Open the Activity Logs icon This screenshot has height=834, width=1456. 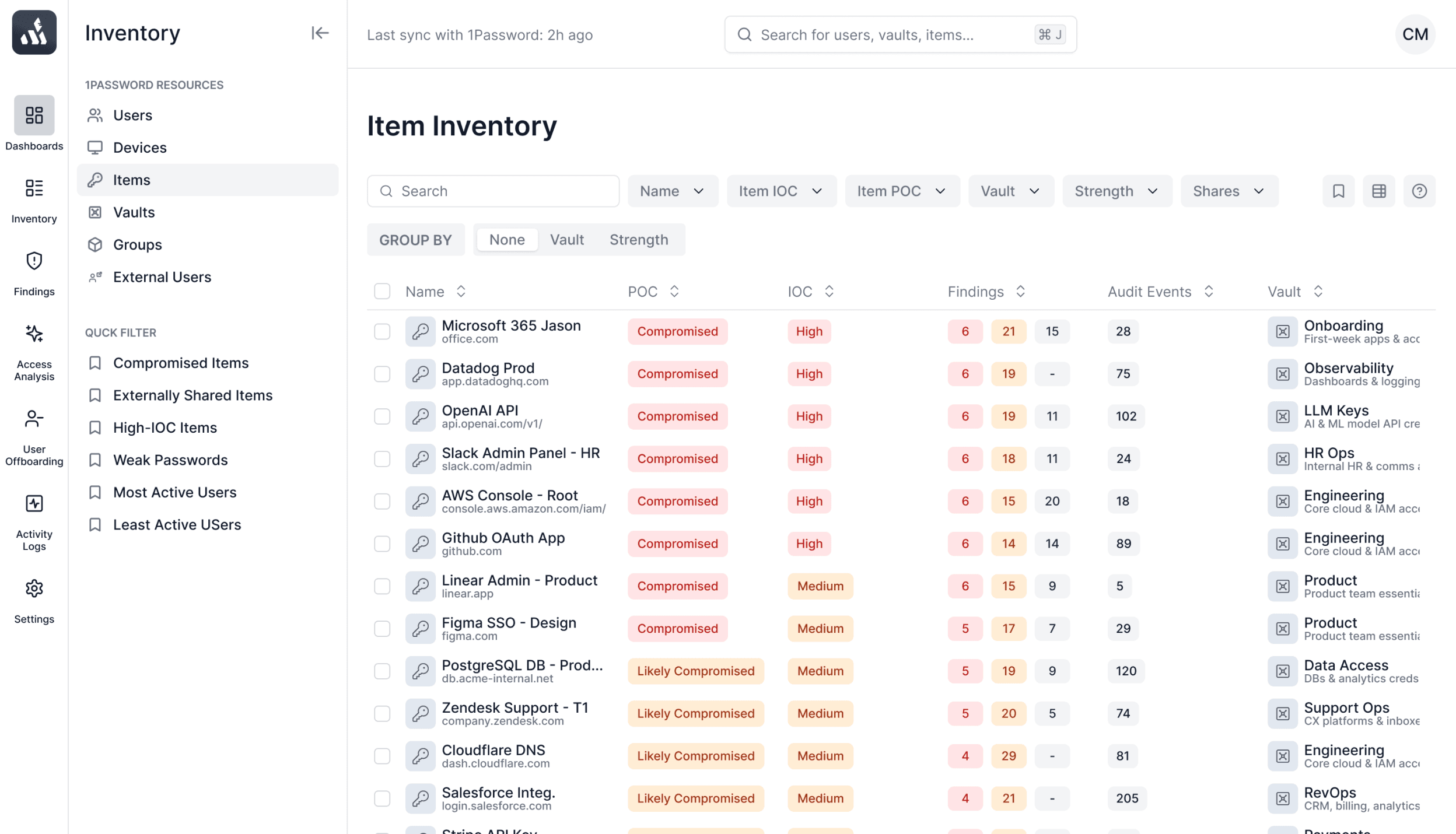coord(34,503)
